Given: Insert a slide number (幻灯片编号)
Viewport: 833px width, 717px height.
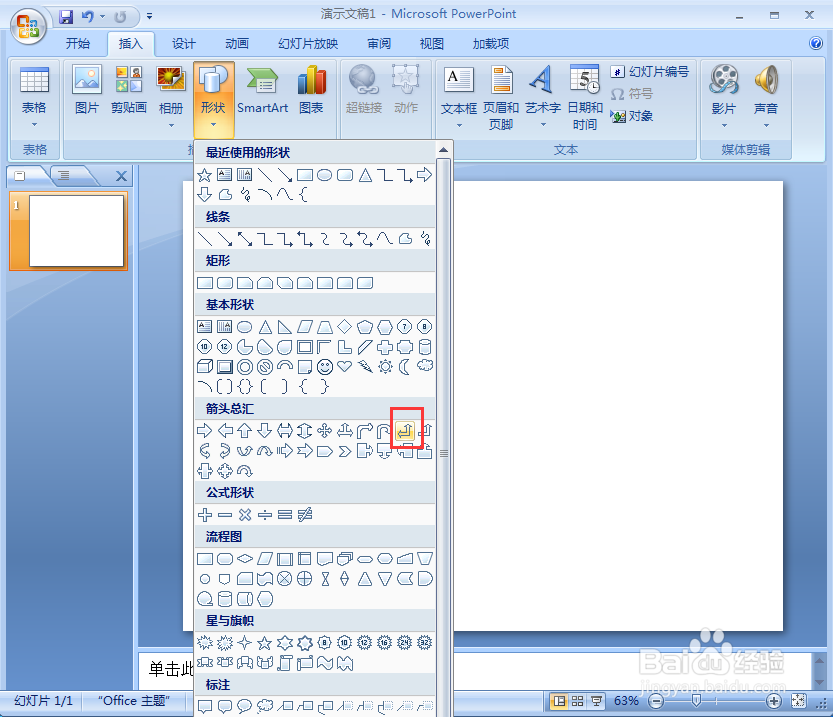Looking at the screenshot, I should click(x=649, y=71).
